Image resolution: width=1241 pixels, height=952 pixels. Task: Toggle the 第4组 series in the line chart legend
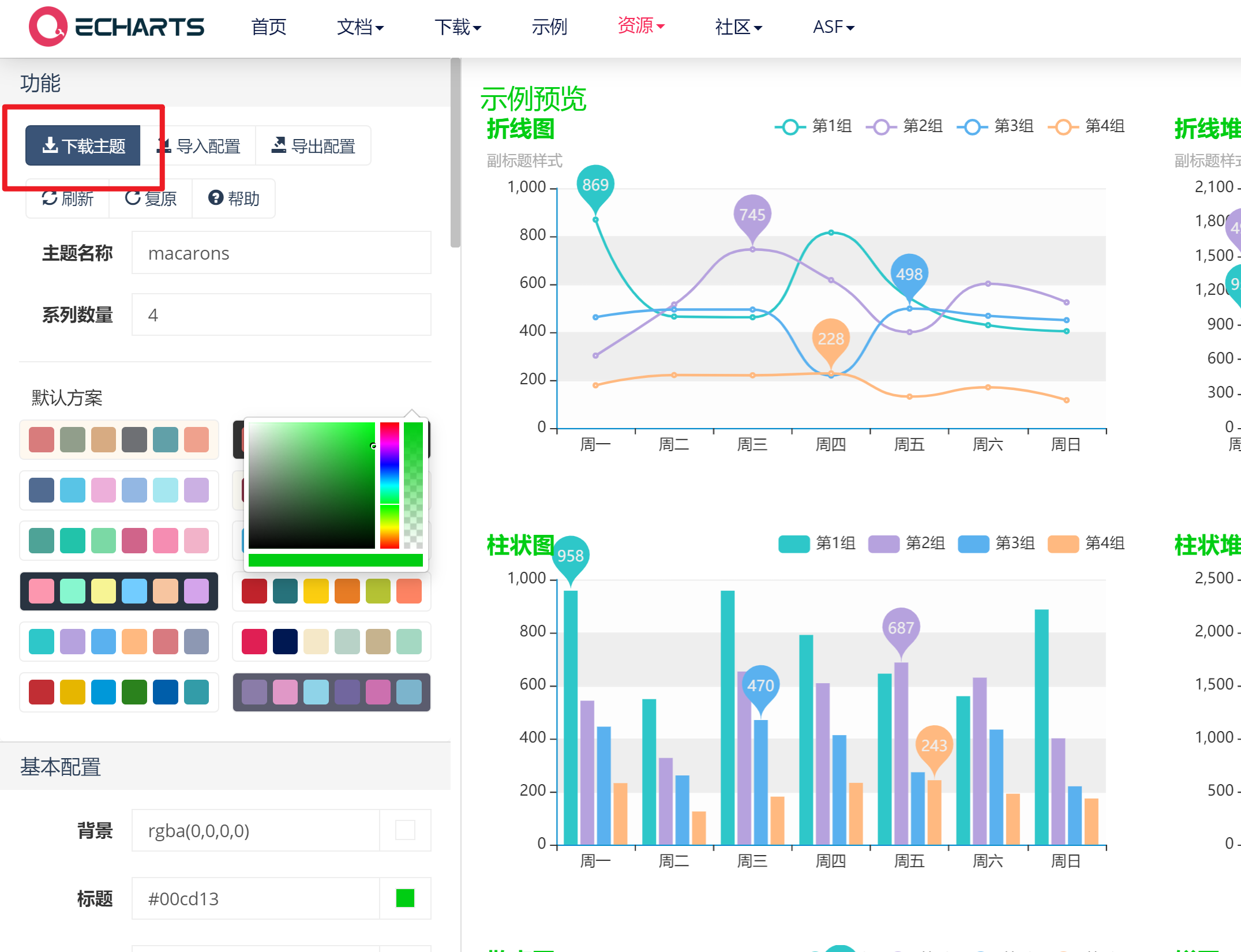[1063, 126]
